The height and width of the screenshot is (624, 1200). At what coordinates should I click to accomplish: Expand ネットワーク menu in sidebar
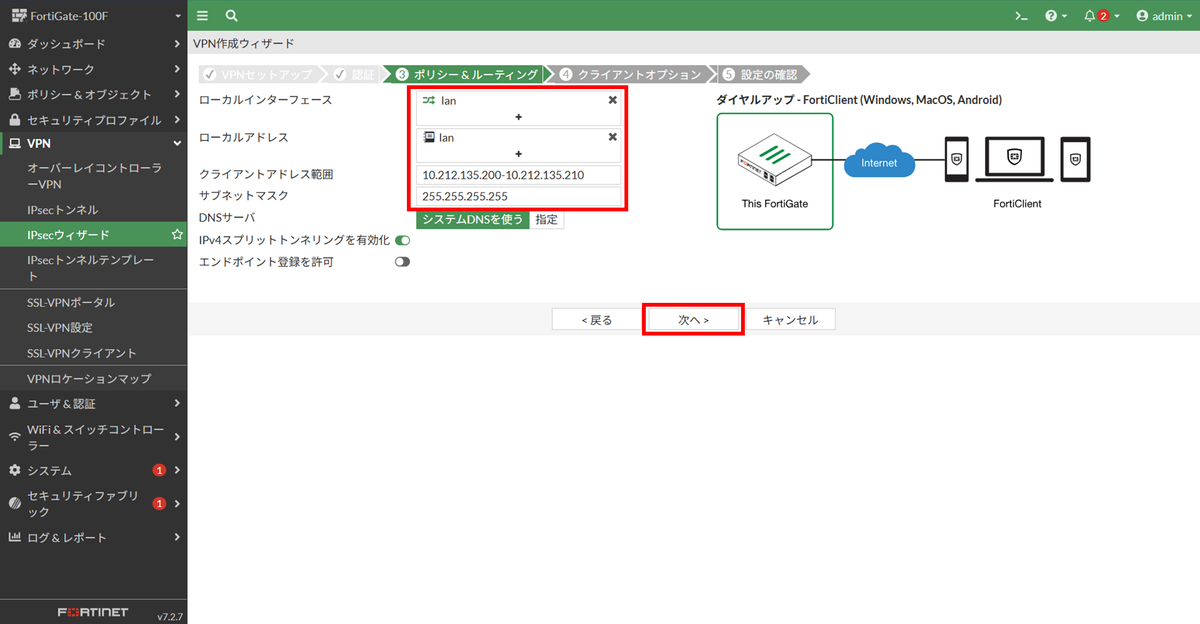[x=94, y=69]
